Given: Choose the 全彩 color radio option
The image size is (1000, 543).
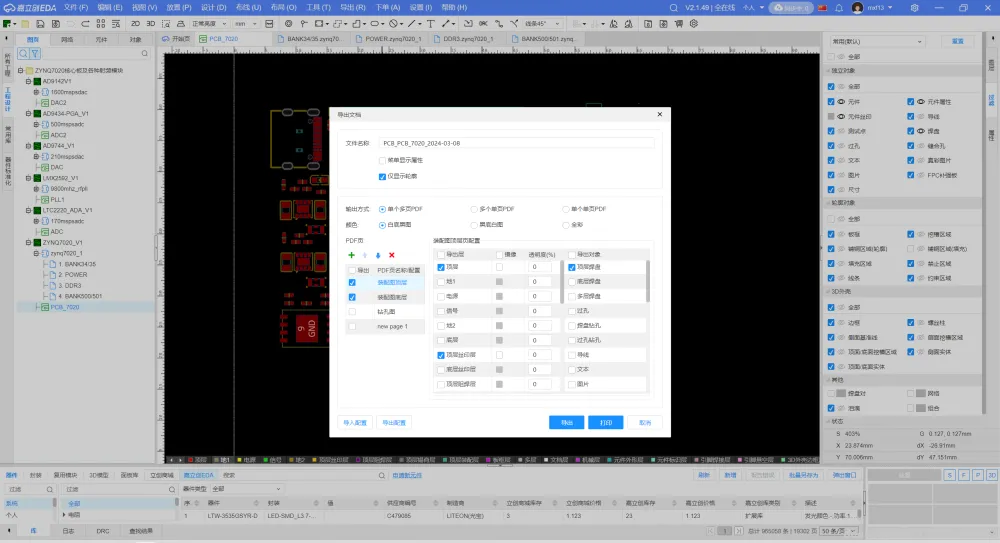Looking at the screenshot, I should tap(566, 225).
